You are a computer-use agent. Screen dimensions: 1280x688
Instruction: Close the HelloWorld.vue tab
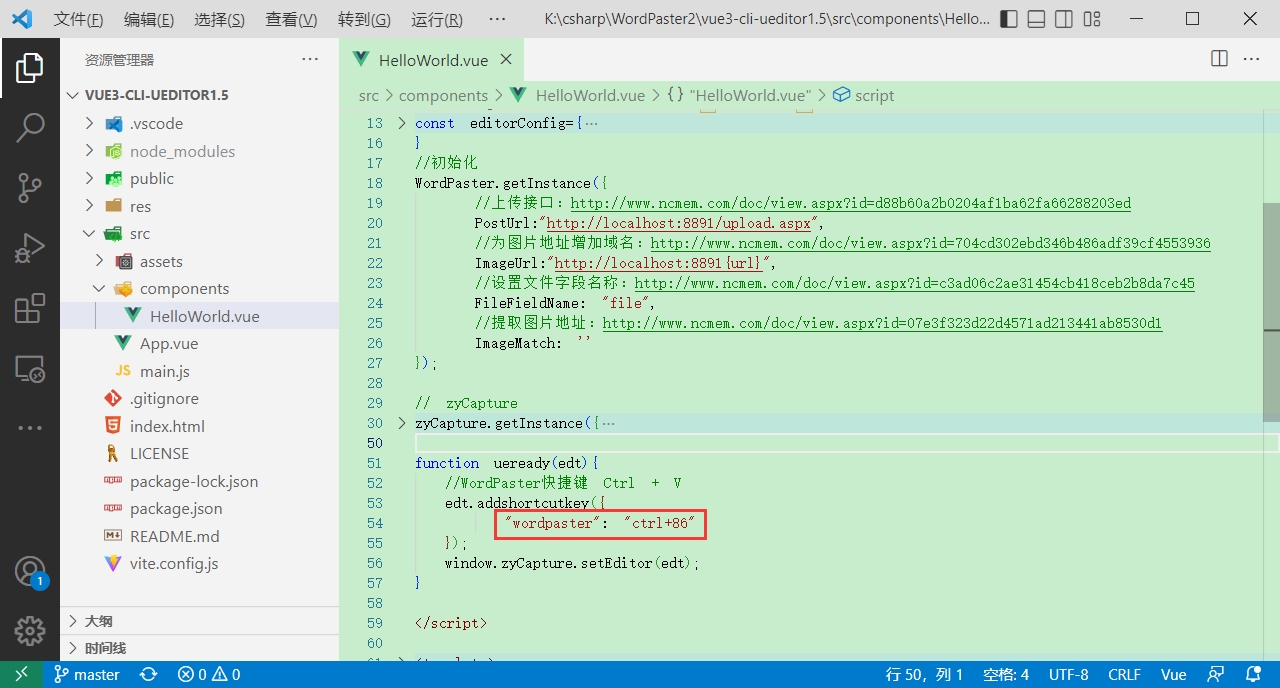click(508, 59)
